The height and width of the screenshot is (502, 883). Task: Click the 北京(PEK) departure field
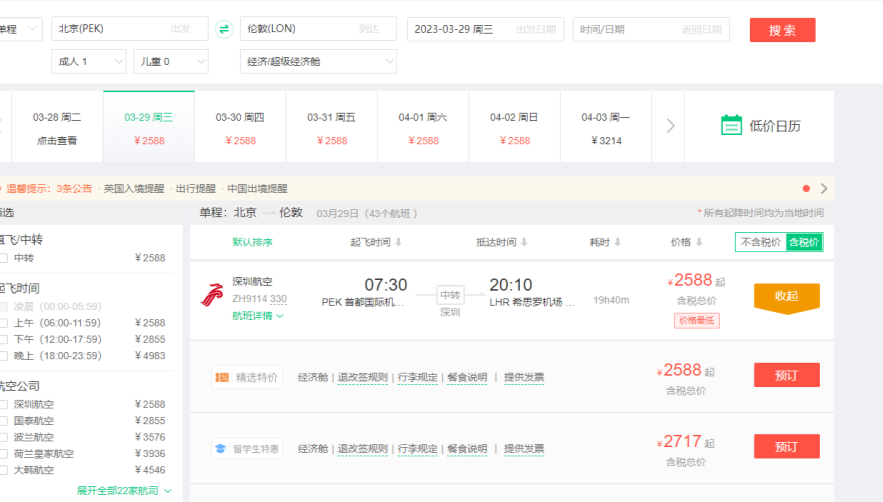tap(130, 29)
